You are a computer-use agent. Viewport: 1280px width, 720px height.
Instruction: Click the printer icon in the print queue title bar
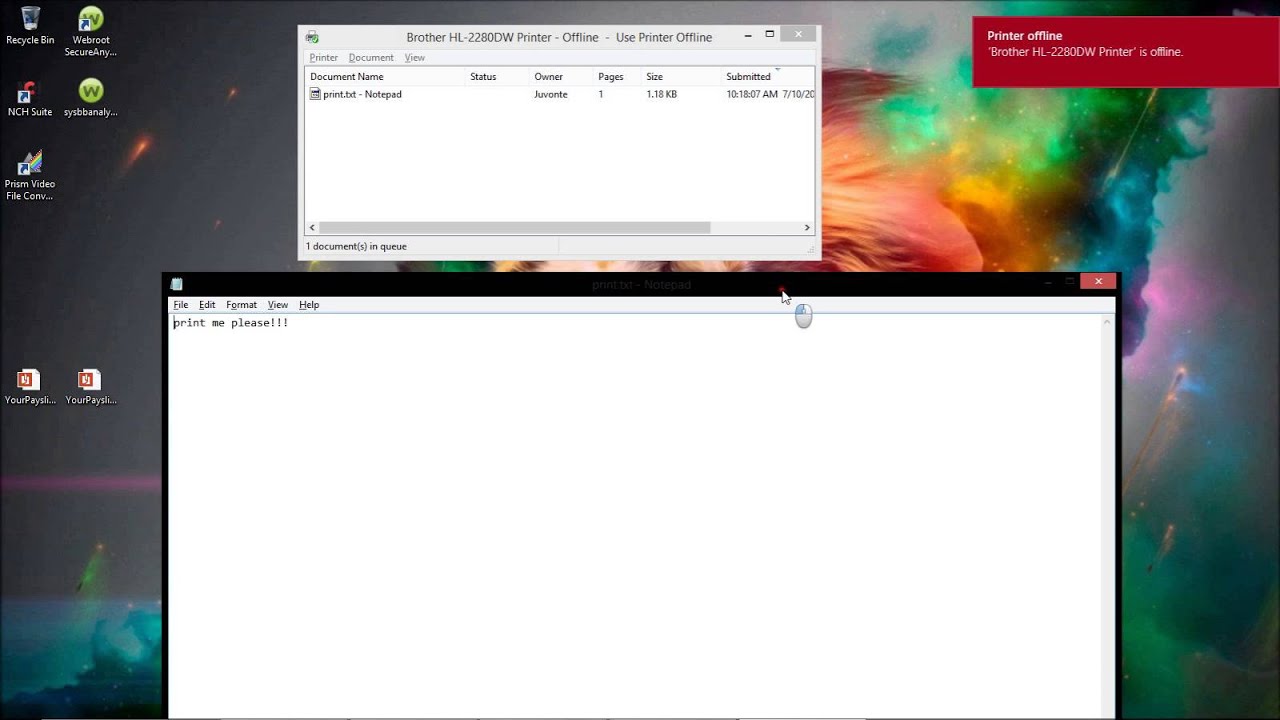(x=312, y=37)
